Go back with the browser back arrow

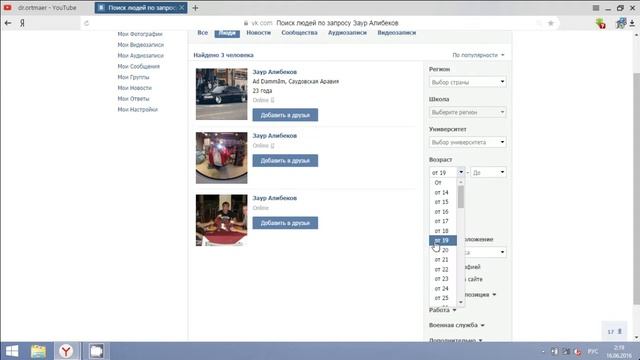pyautogui.click(x=8, y=23)
